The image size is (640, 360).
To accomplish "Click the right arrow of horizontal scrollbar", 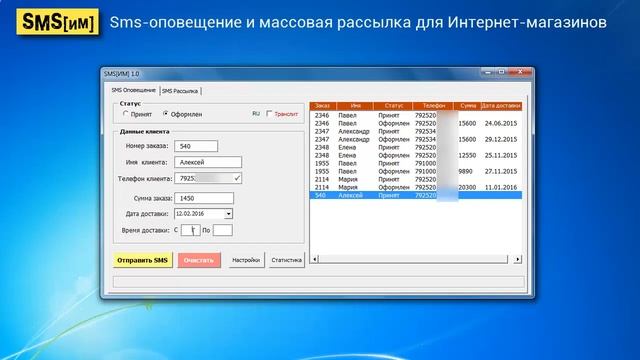I will pos(518,259).
